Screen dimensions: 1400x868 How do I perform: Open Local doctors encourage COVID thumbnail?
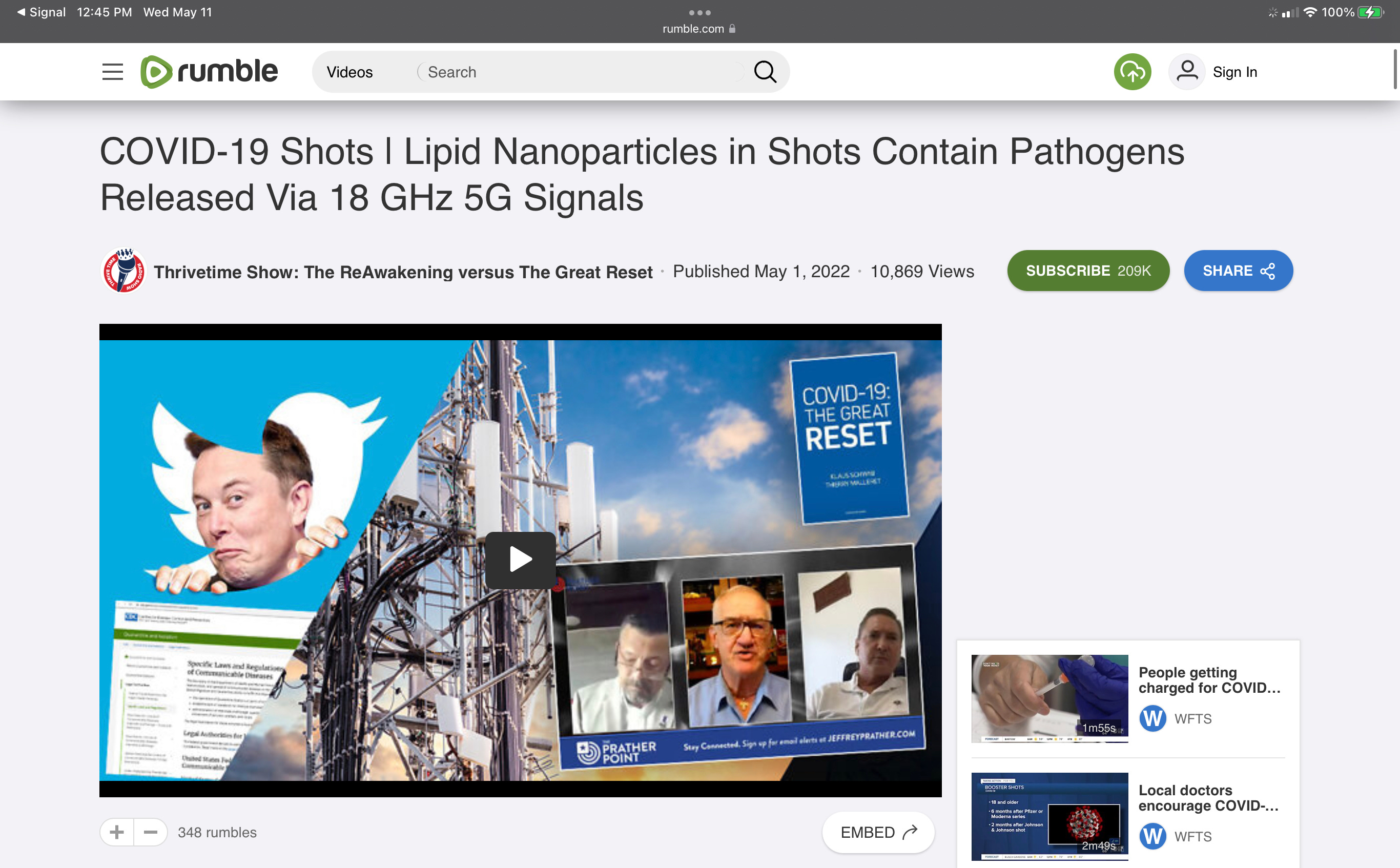[1049, 816]
